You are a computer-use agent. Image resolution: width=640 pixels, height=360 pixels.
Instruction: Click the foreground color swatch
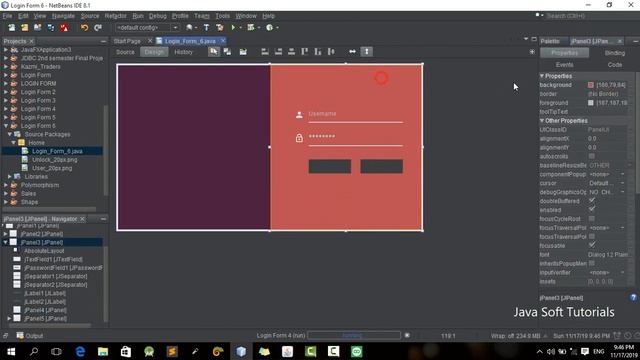point(591,103)
